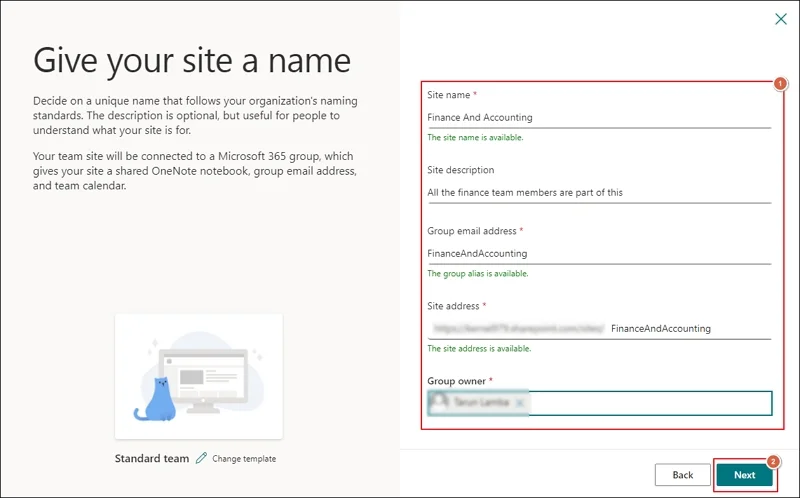Select the Standard team template thumbnail
Viewport: 800px width, 498px height.
point(199,377)
